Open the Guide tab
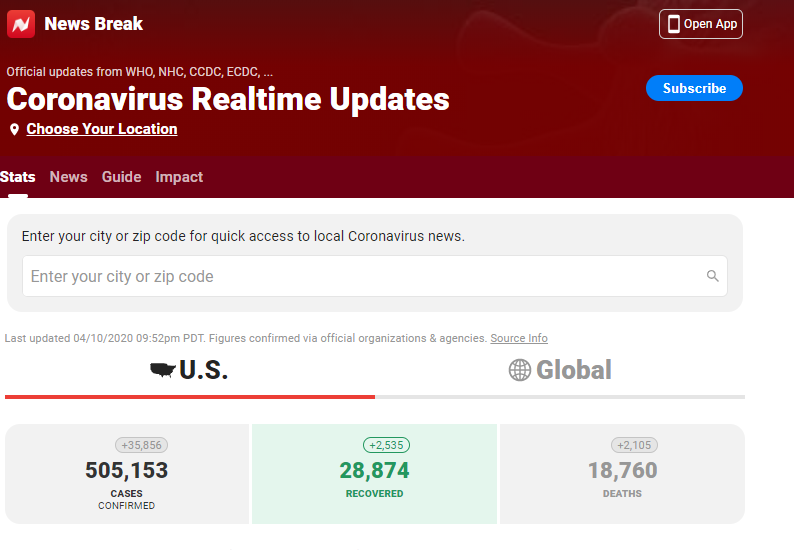Screen dimensions: 794x550 point(121,177)
